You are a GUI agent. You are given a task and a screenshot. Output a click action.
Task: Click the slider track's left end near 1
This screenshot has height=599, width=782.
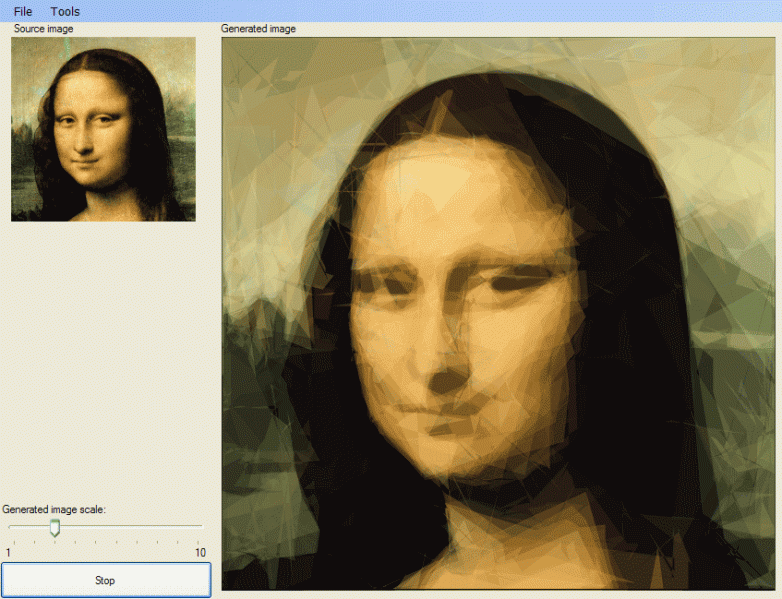11,525
